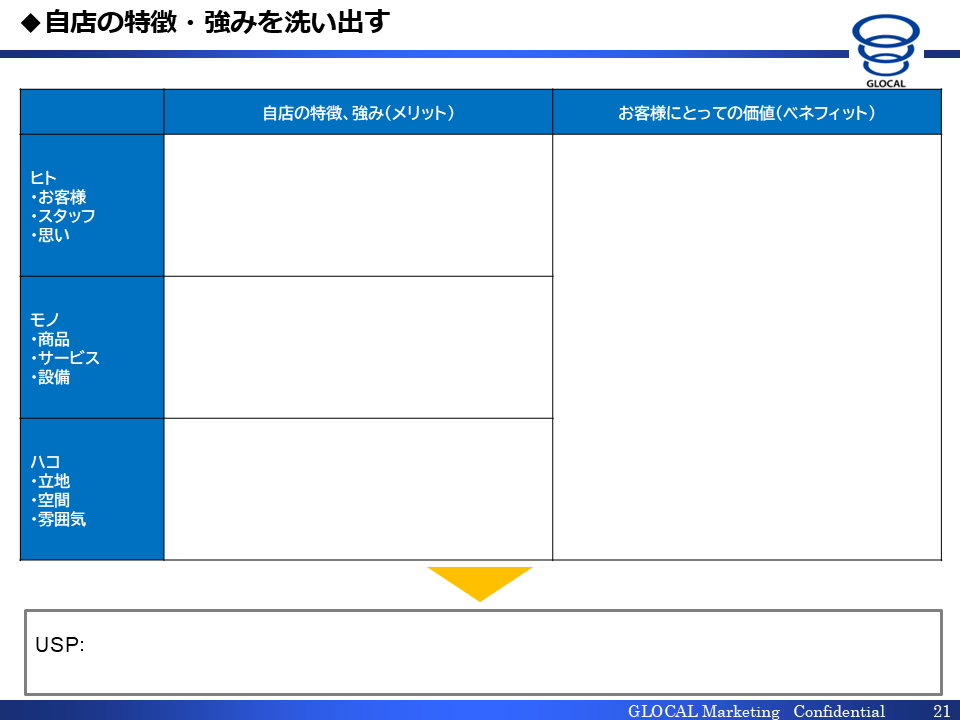Click the ・サービス bullet text
Viewport: 960px width, 720px height.
[x=66, y=358]
